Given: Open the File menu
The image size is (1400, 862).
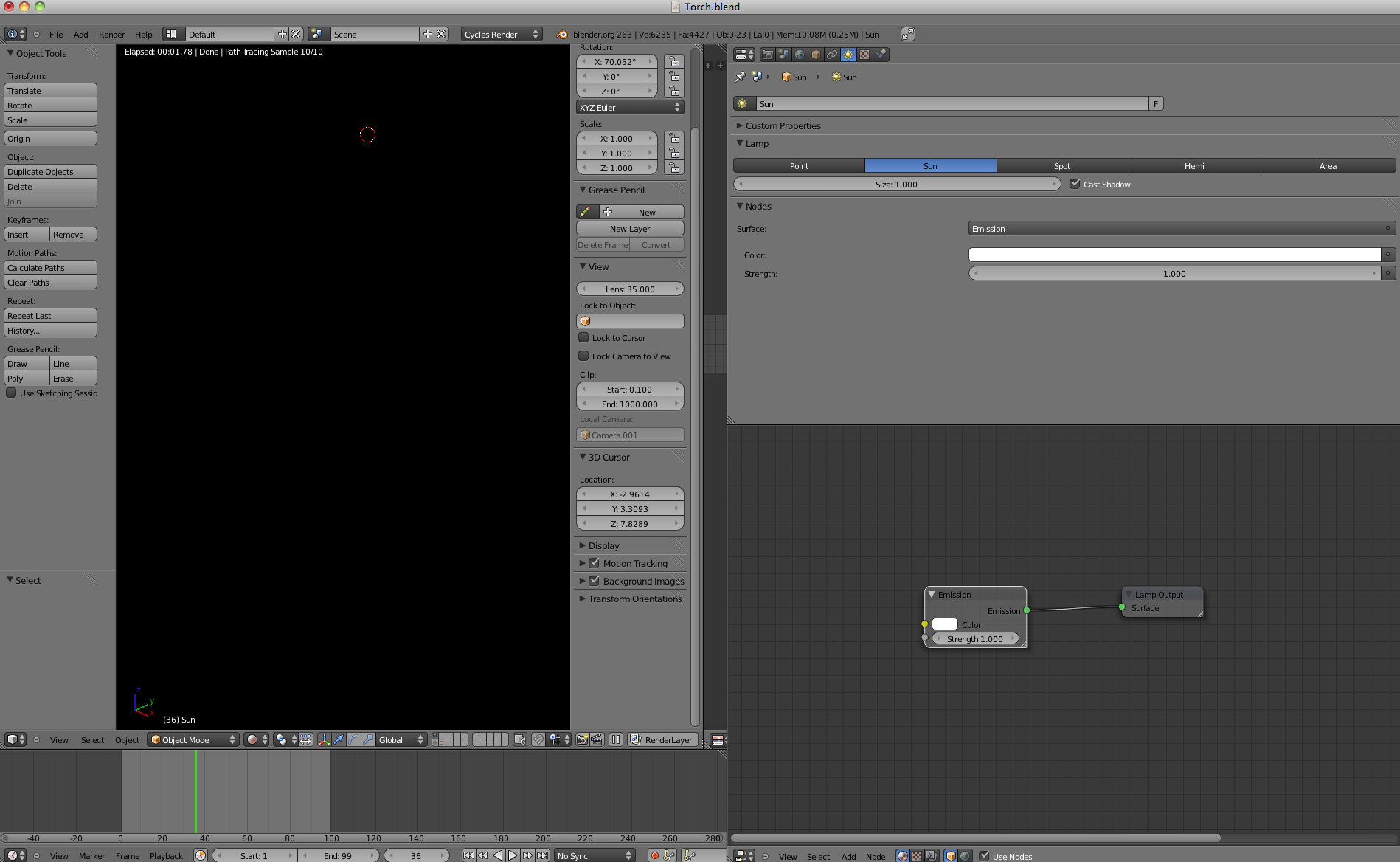Looking at the screenshot, I should 56,35.
